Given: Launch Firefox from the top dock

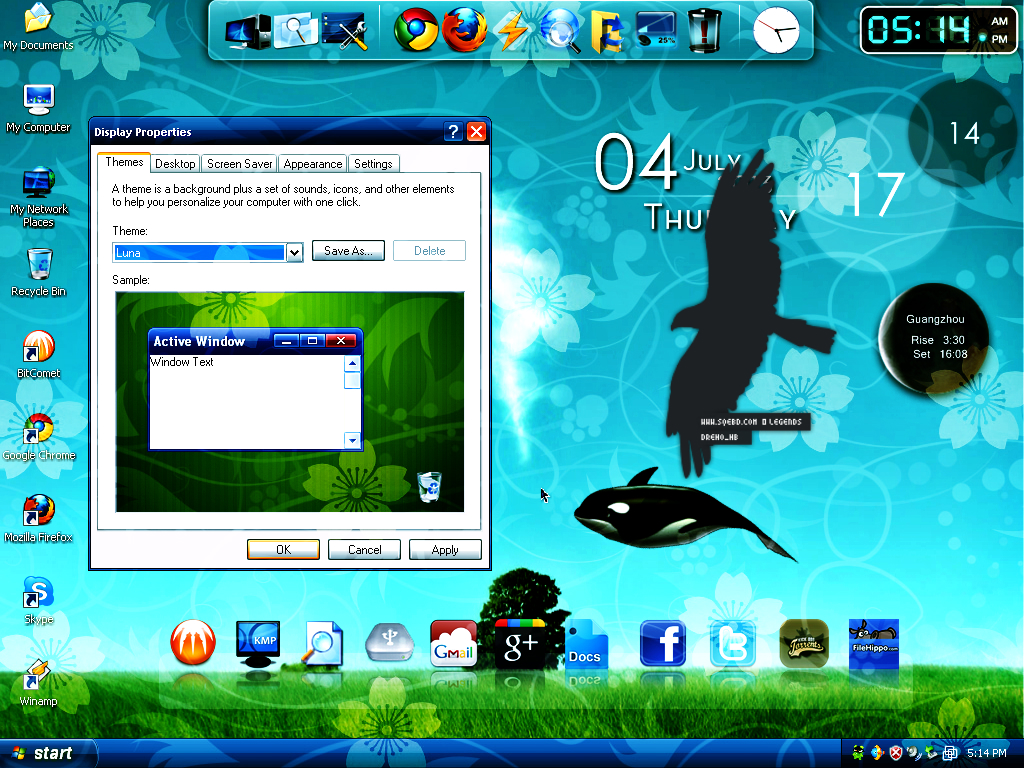Looking at the screenshot, I should tap(465, 30).
